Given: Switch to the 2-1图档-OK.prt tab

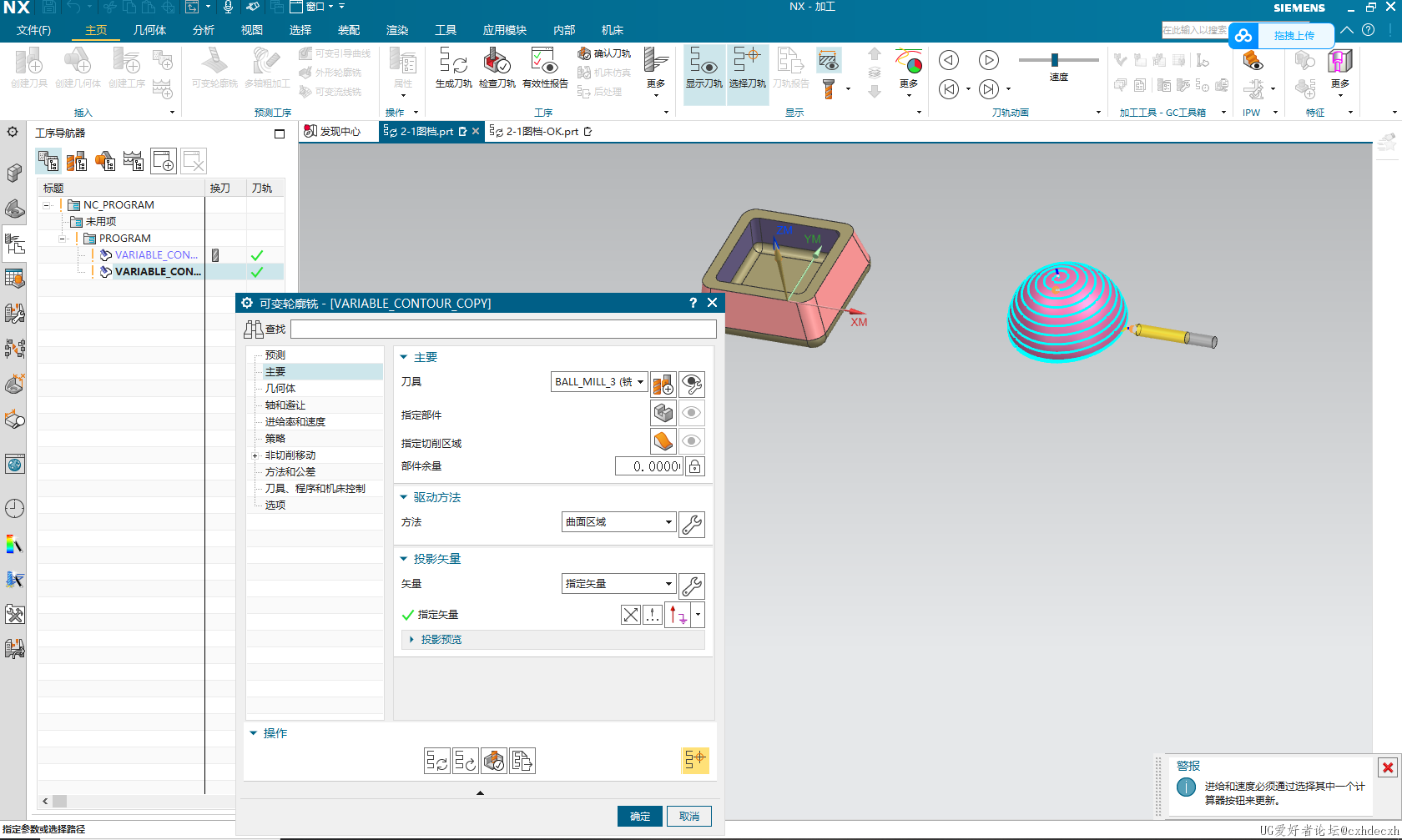Looking at the screenshot, I should tap(541, 132).
